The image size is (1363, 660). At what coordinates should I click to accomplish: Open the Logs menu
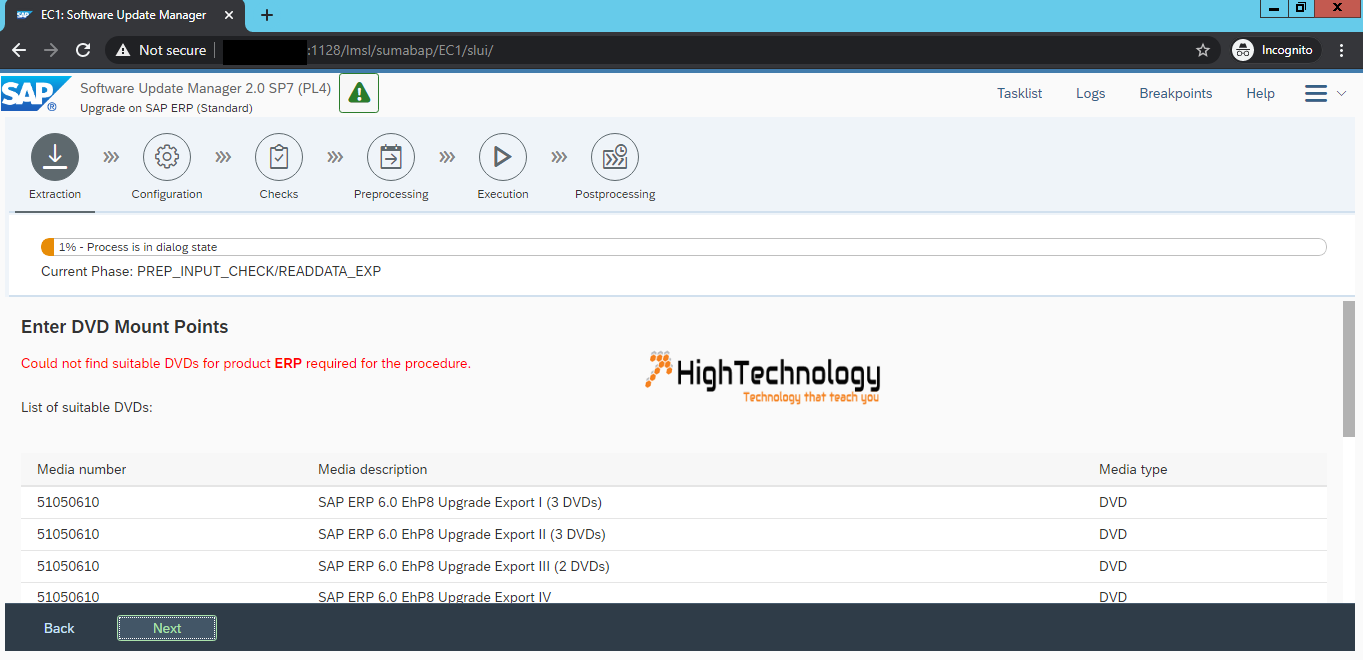click(x=1090, y=93)
